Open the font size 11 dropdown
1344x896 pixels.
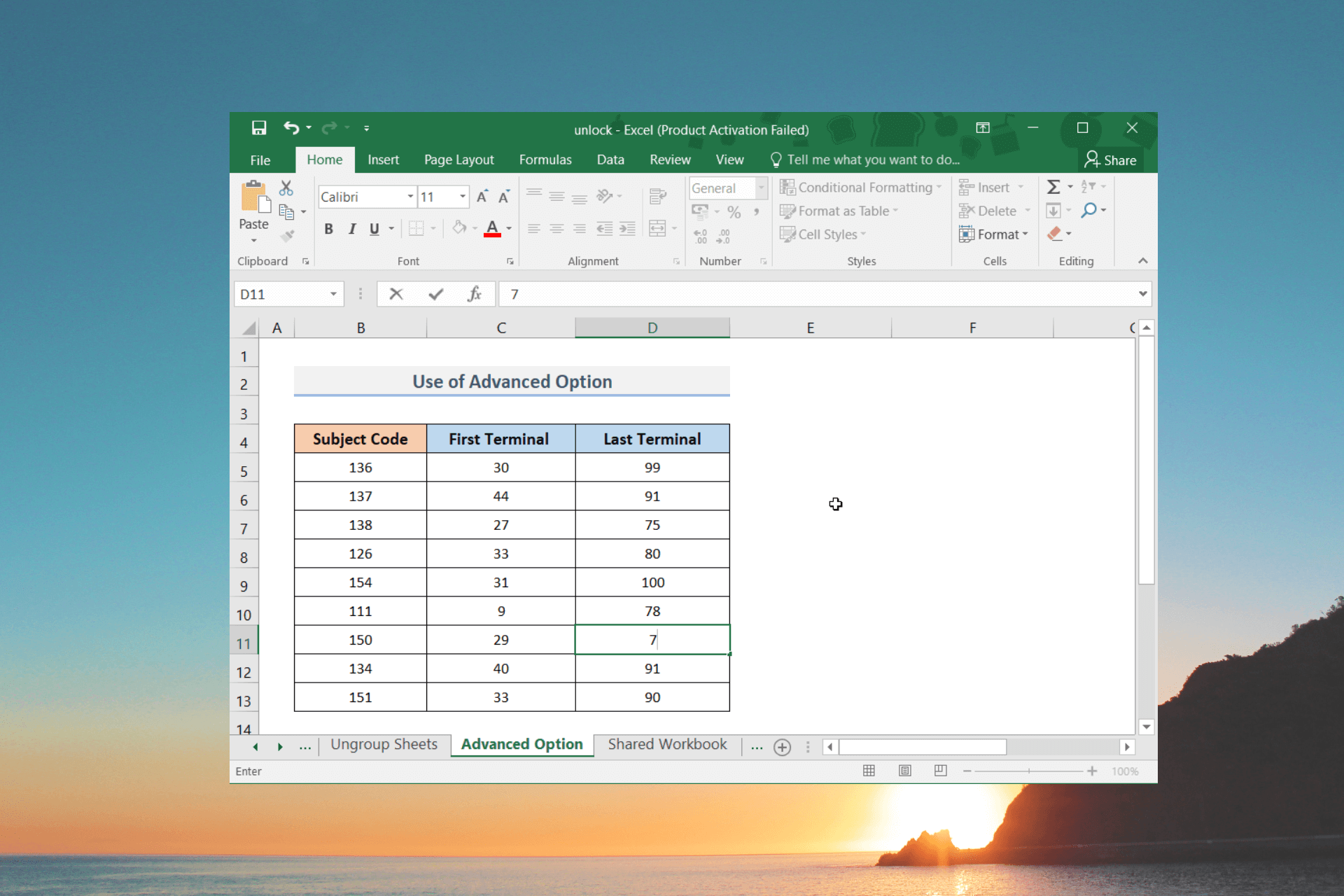[463, 197]
